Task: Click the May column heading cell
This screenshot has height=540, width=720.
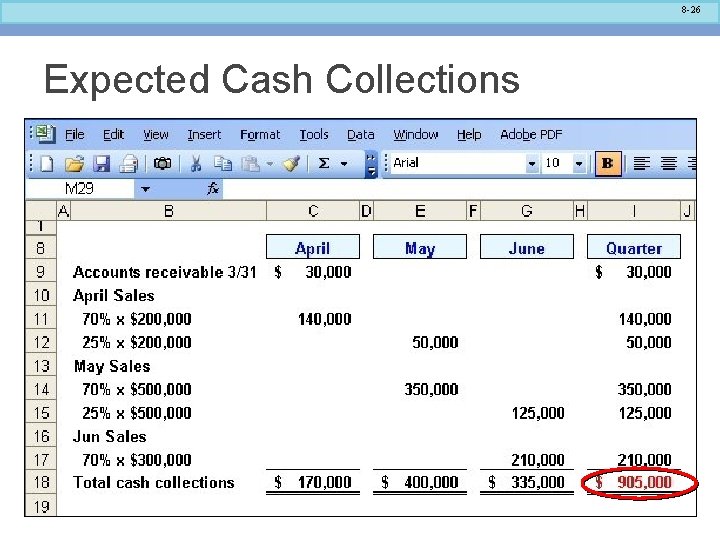Action: point(420,247)
